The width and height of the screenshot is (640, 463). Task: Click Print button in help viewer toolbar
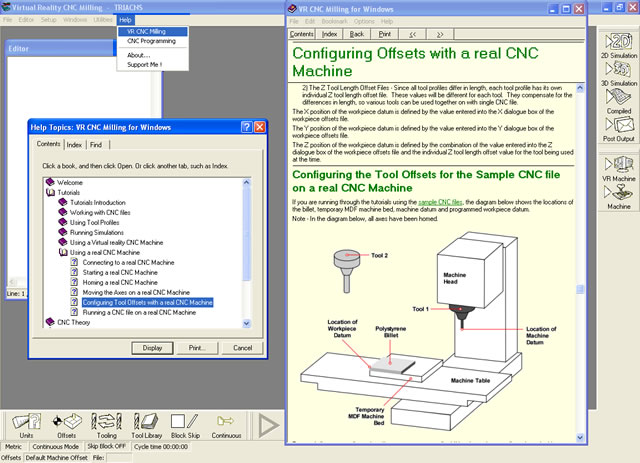(384, 34)
